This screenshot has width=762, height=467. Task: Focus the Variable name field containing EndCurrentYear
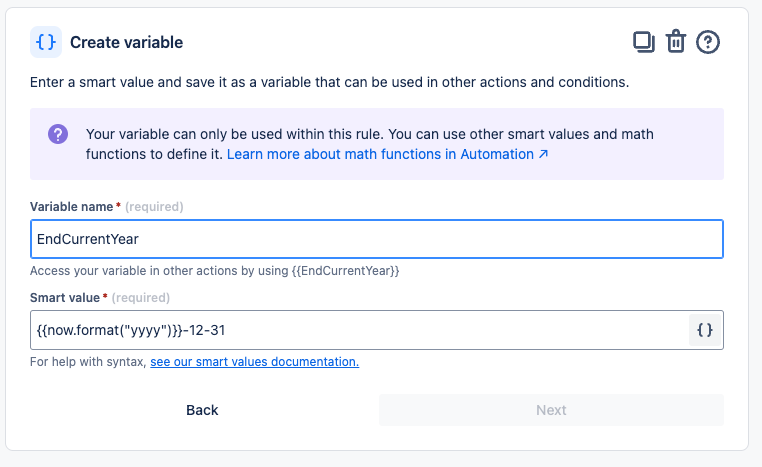pyautogui.click(x=376, y=240)
